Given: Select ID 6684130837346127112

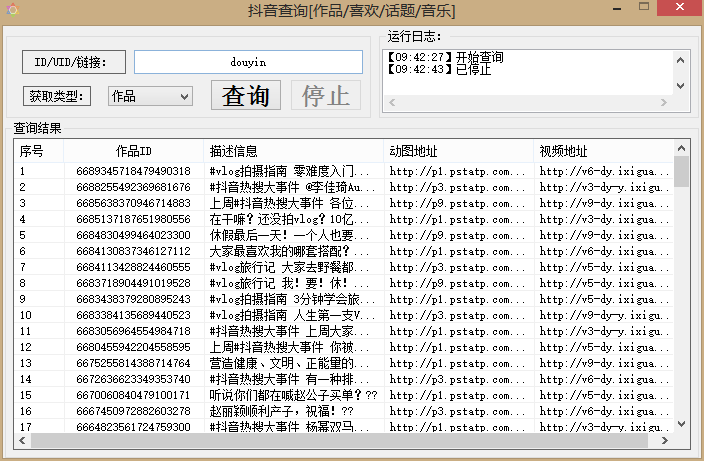Looking at the screenshot, I should (133, 251).
